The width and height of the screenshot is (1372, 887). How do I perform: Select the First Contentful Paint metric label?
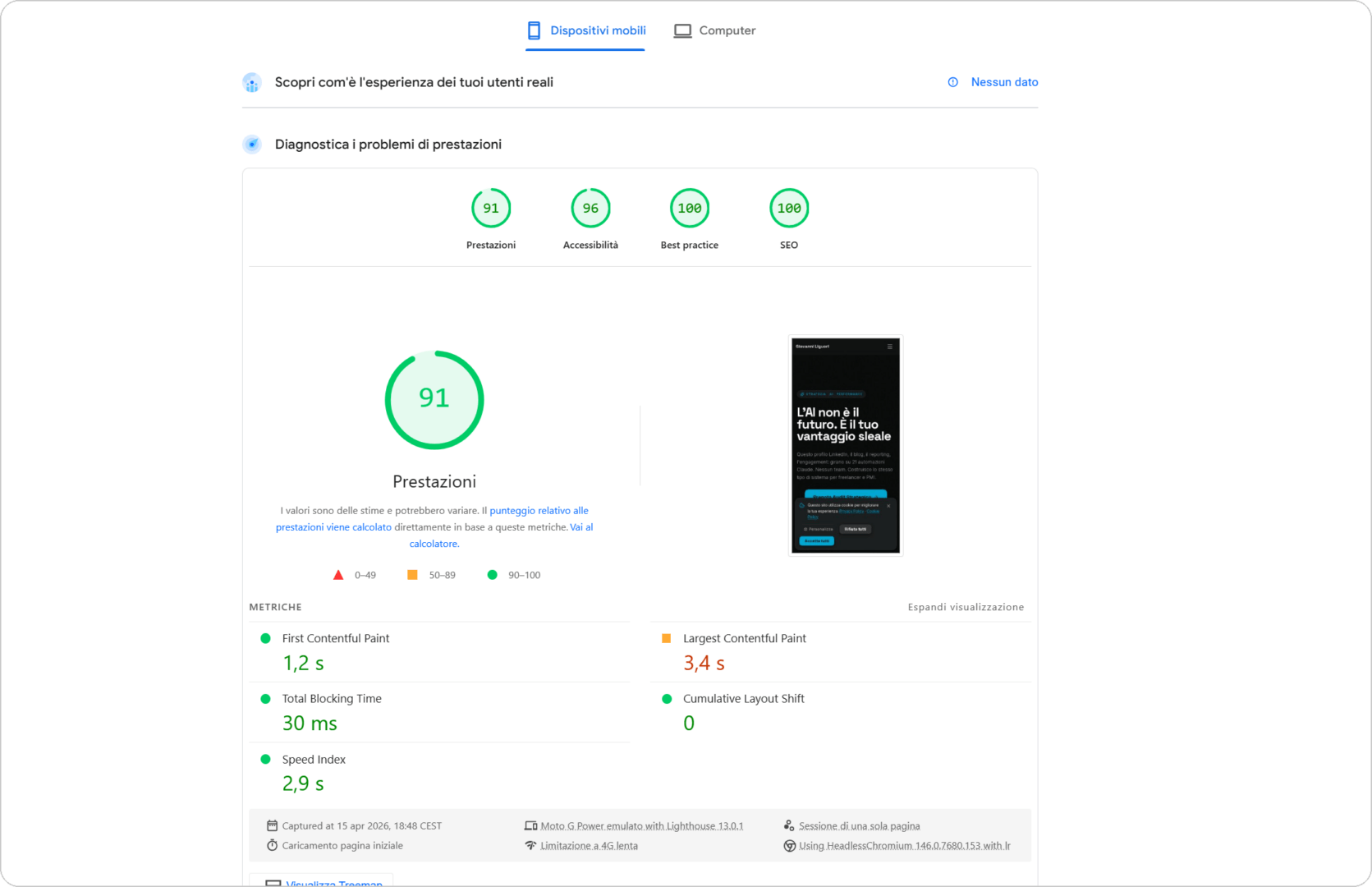point(336,638)
